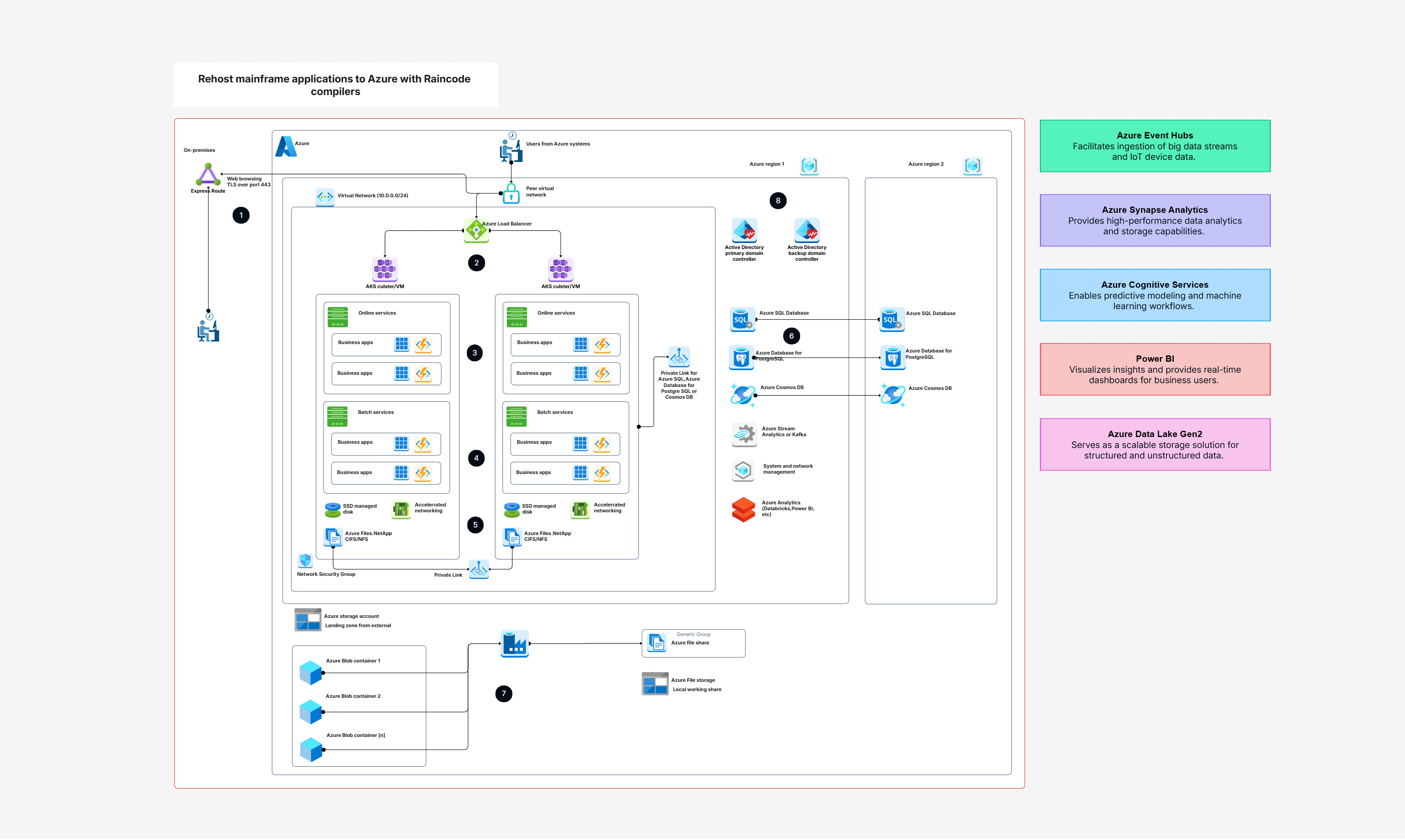1405x840 pixels.
Task: Click the Azure File storage local working share icon
Action: [x=655, y=684]
